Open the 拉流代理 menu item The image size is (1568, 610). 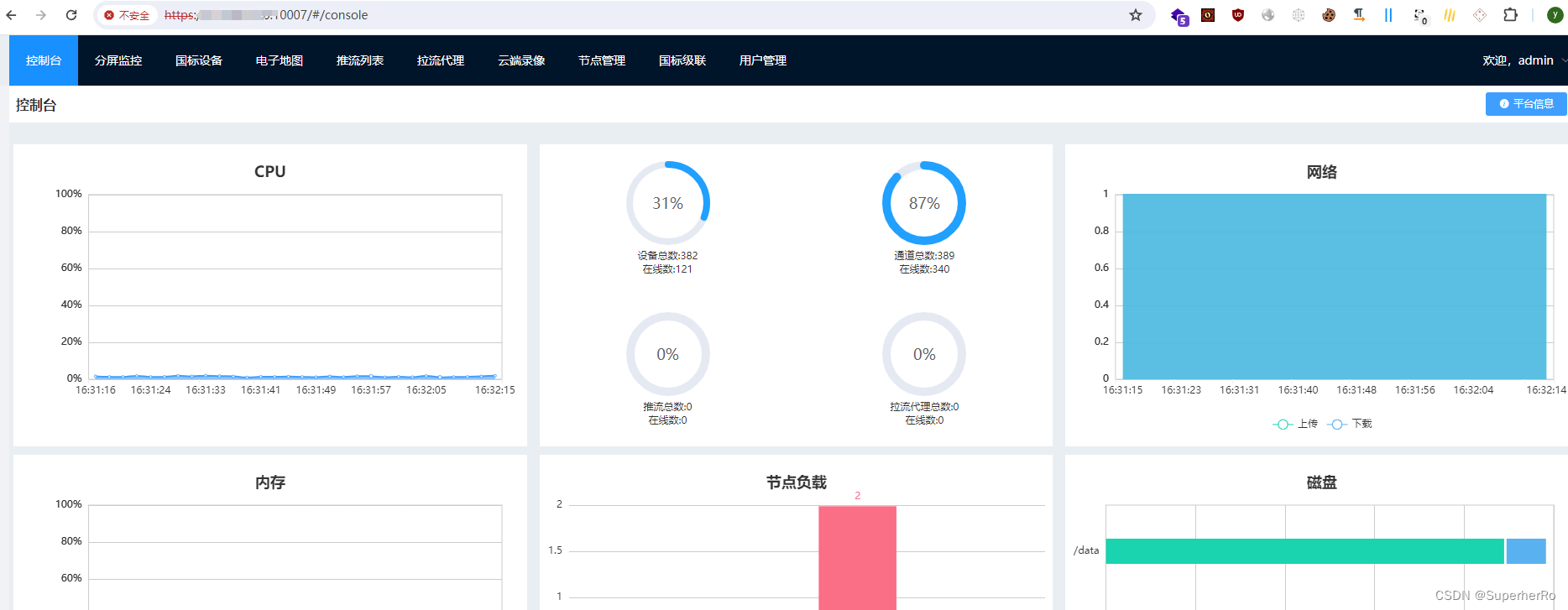click(x=441, y=60)
